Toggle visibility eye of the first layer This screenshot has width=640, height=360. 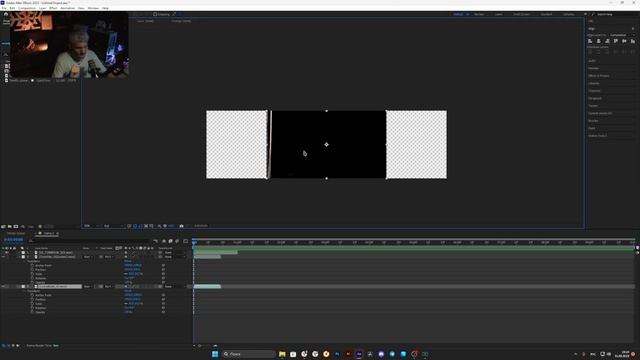7,253
